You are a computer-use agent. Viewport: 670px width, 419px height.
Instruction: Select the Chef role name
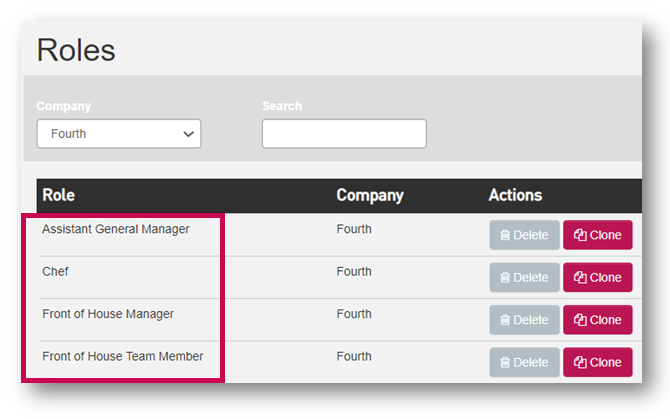pos(55,272)
